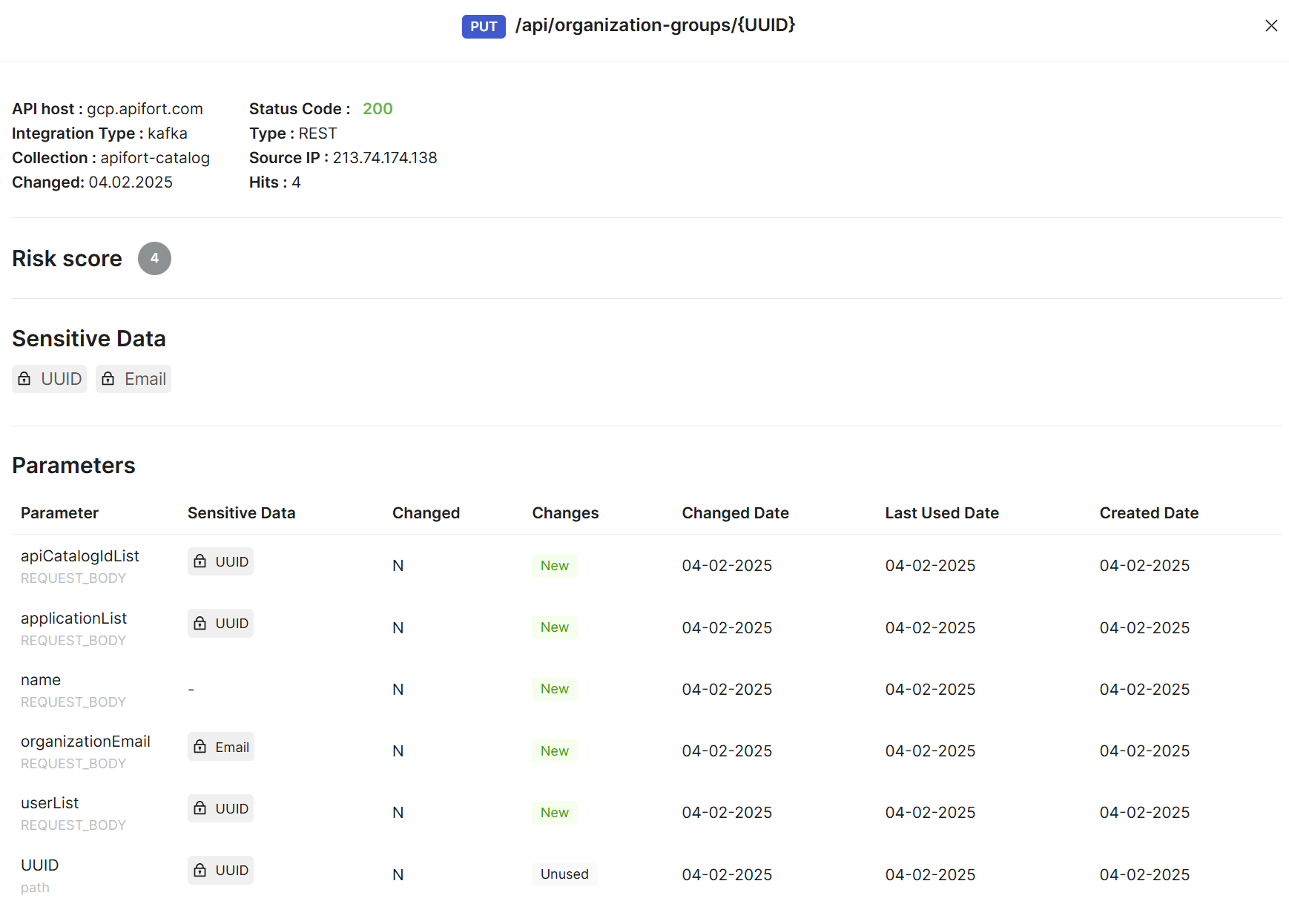Click lock icon in UUID path row

(x=200, y=870)
